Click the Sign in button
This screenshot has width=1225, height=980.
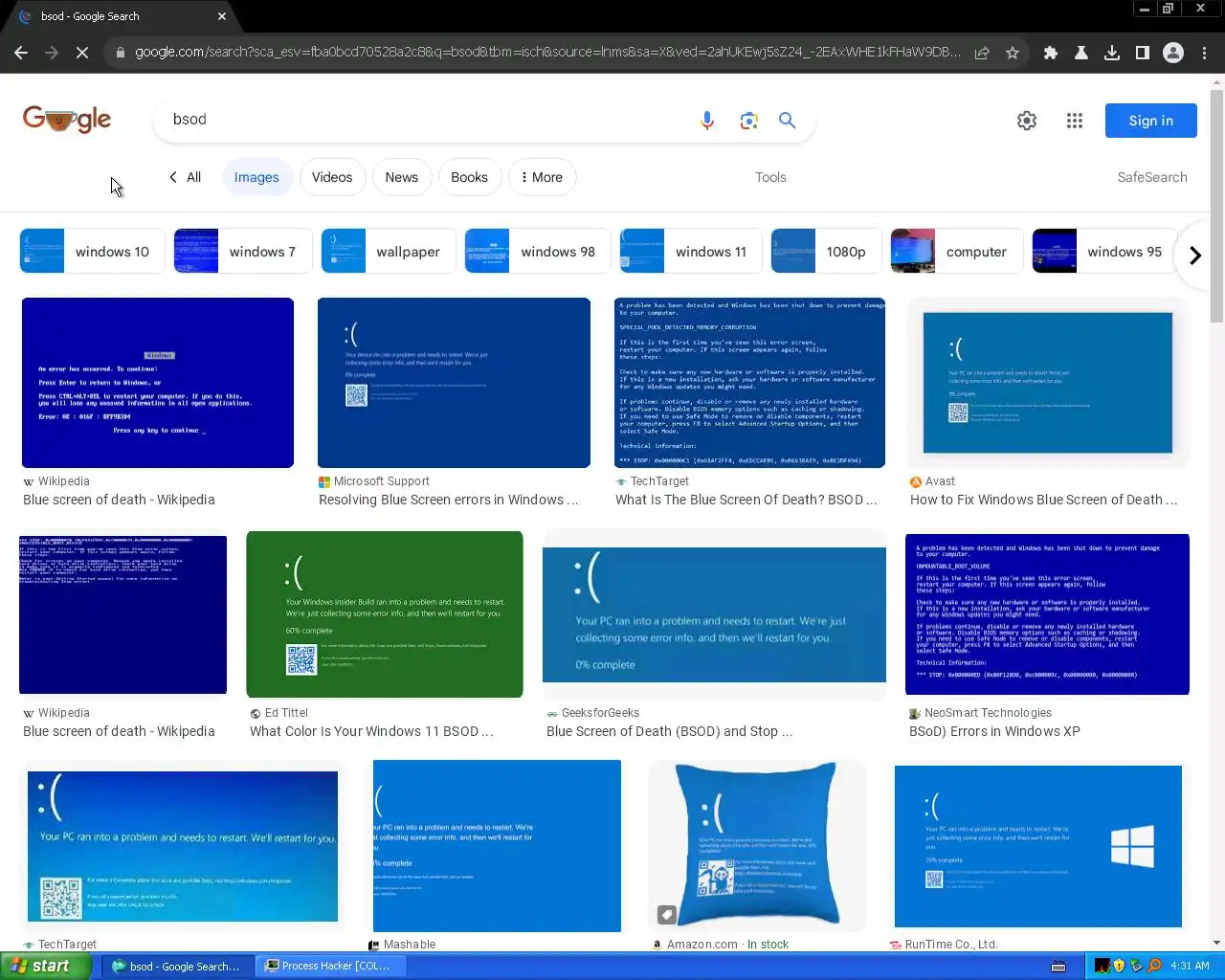pyautogui.click(x=1150, y=121)
